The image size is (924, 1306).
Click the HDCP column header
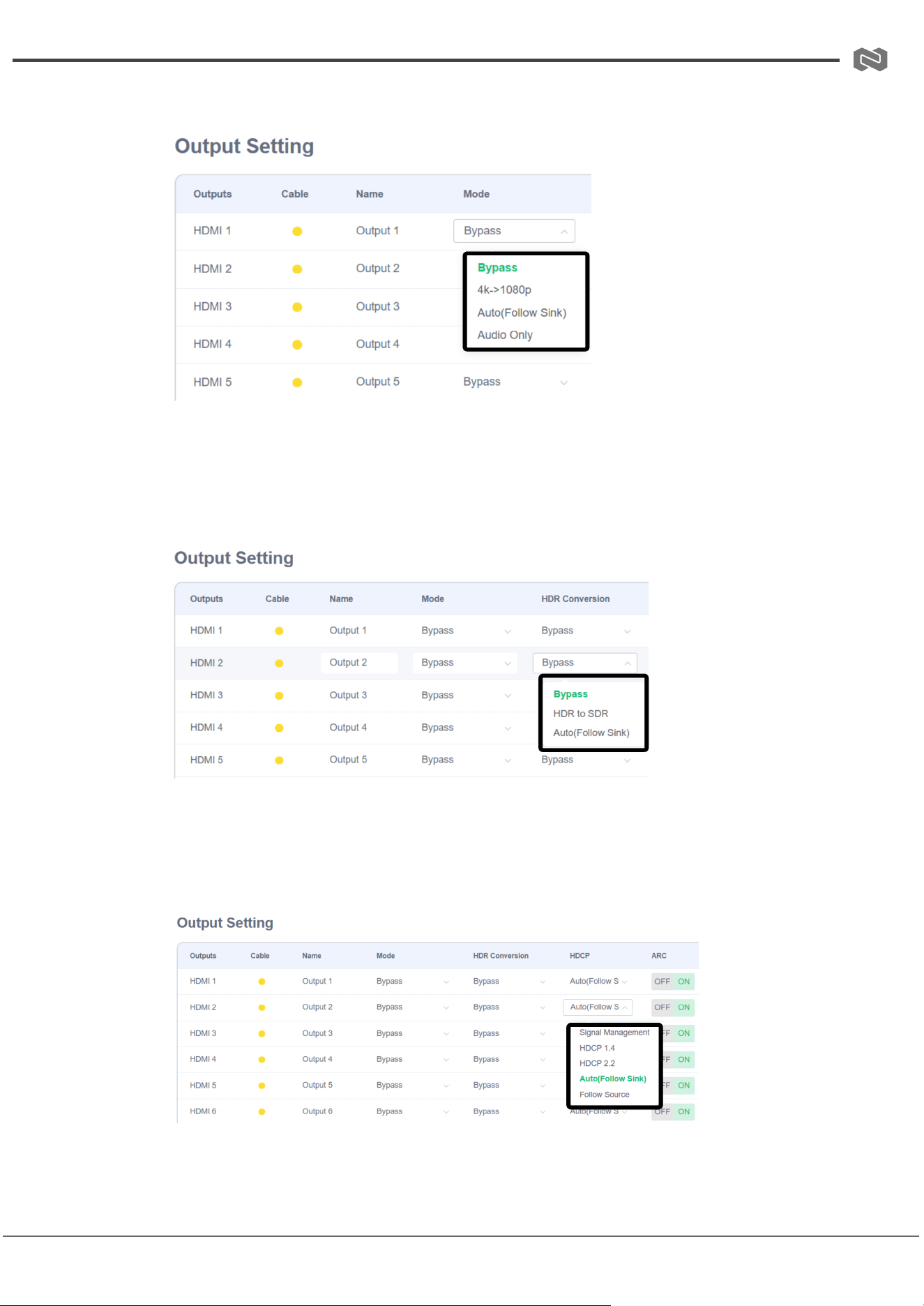[580, 956]
